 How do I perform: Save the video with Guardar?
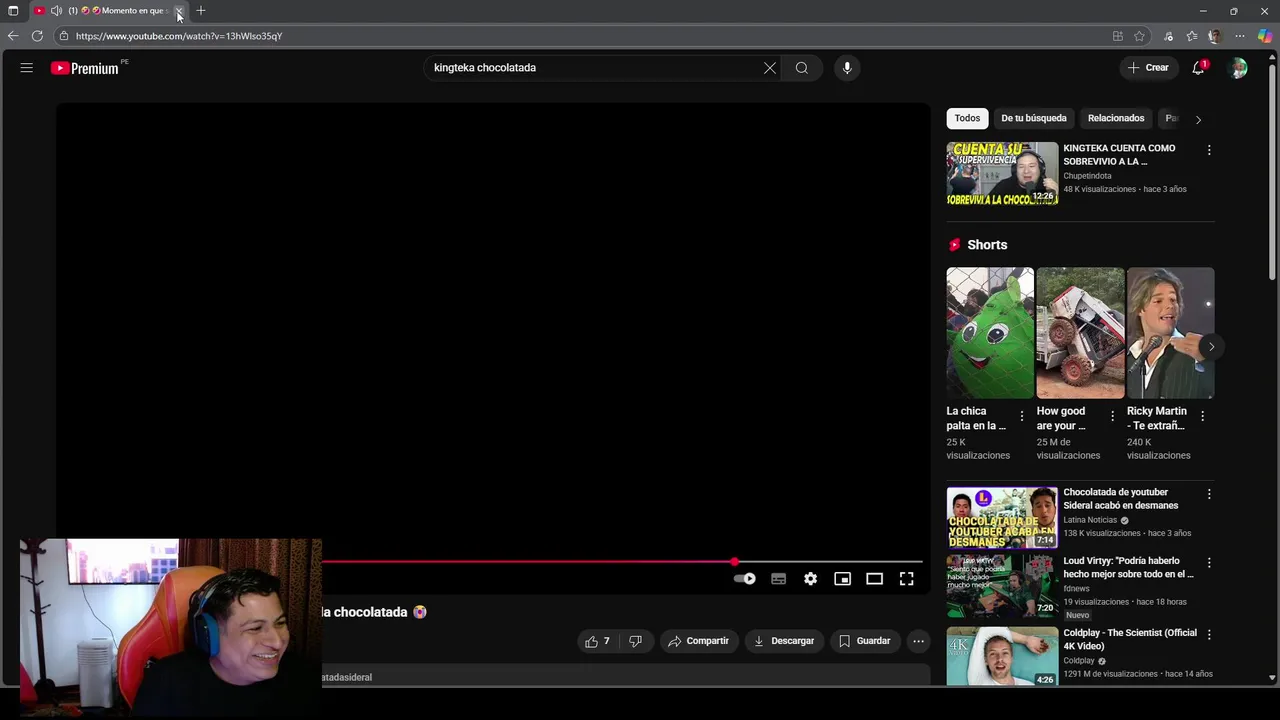(864, 641)
